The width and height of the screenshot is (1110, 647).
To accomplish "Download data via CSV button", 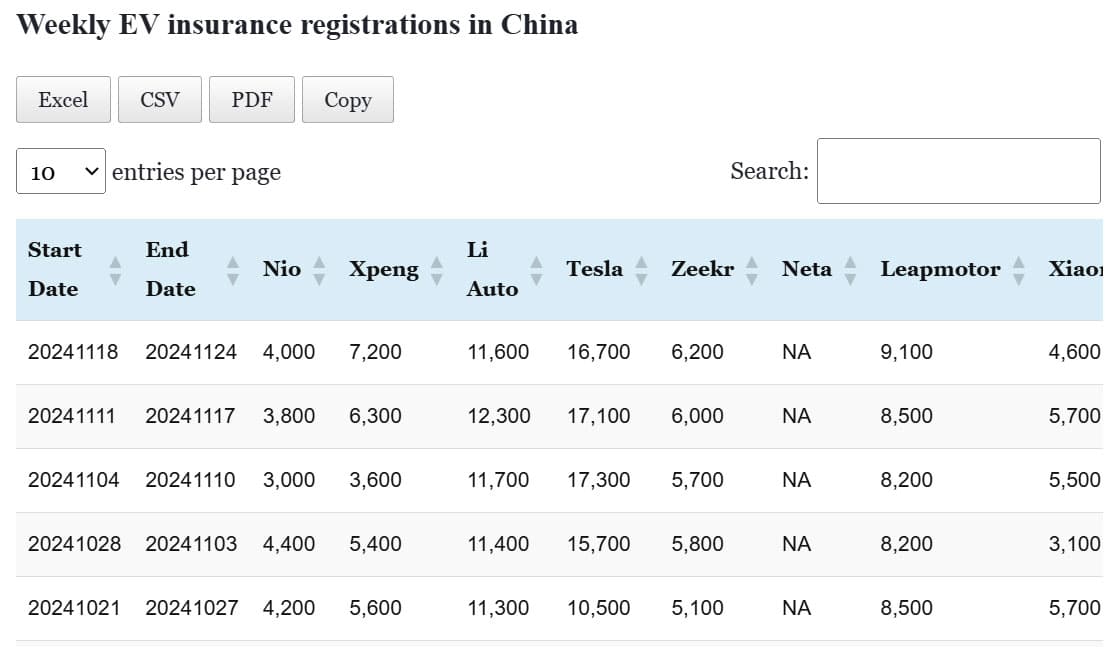I will coord(160,100).
